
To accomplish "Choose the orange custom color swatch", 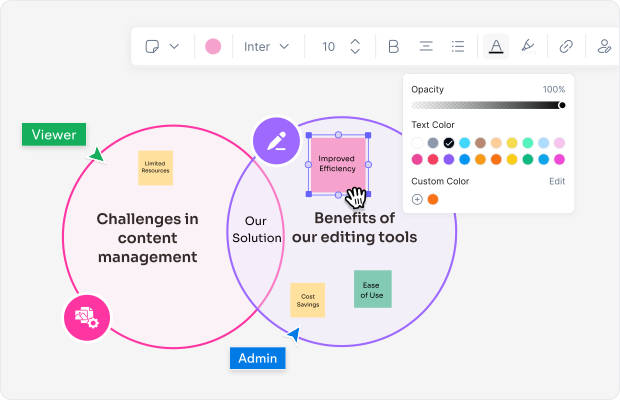I will (x=433, y=199).
